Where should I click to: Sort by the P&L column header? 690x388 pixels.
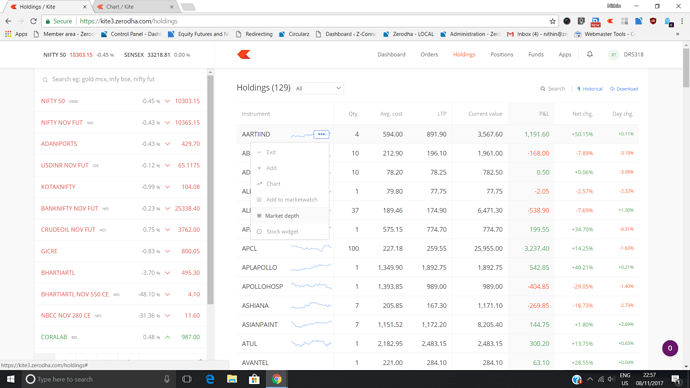[x=544, y=114]
